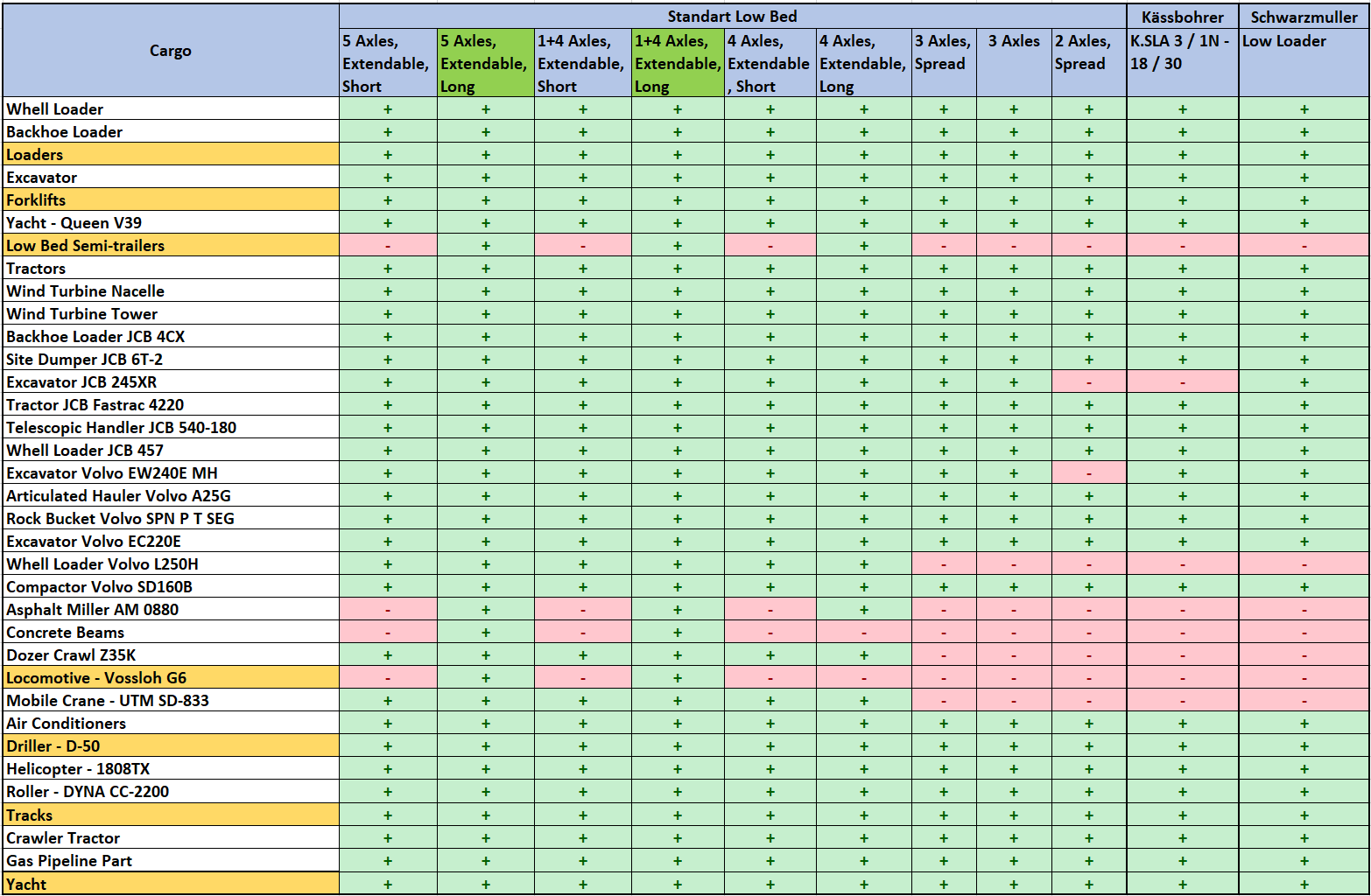Click the "Low Loader" column header

1304,63
